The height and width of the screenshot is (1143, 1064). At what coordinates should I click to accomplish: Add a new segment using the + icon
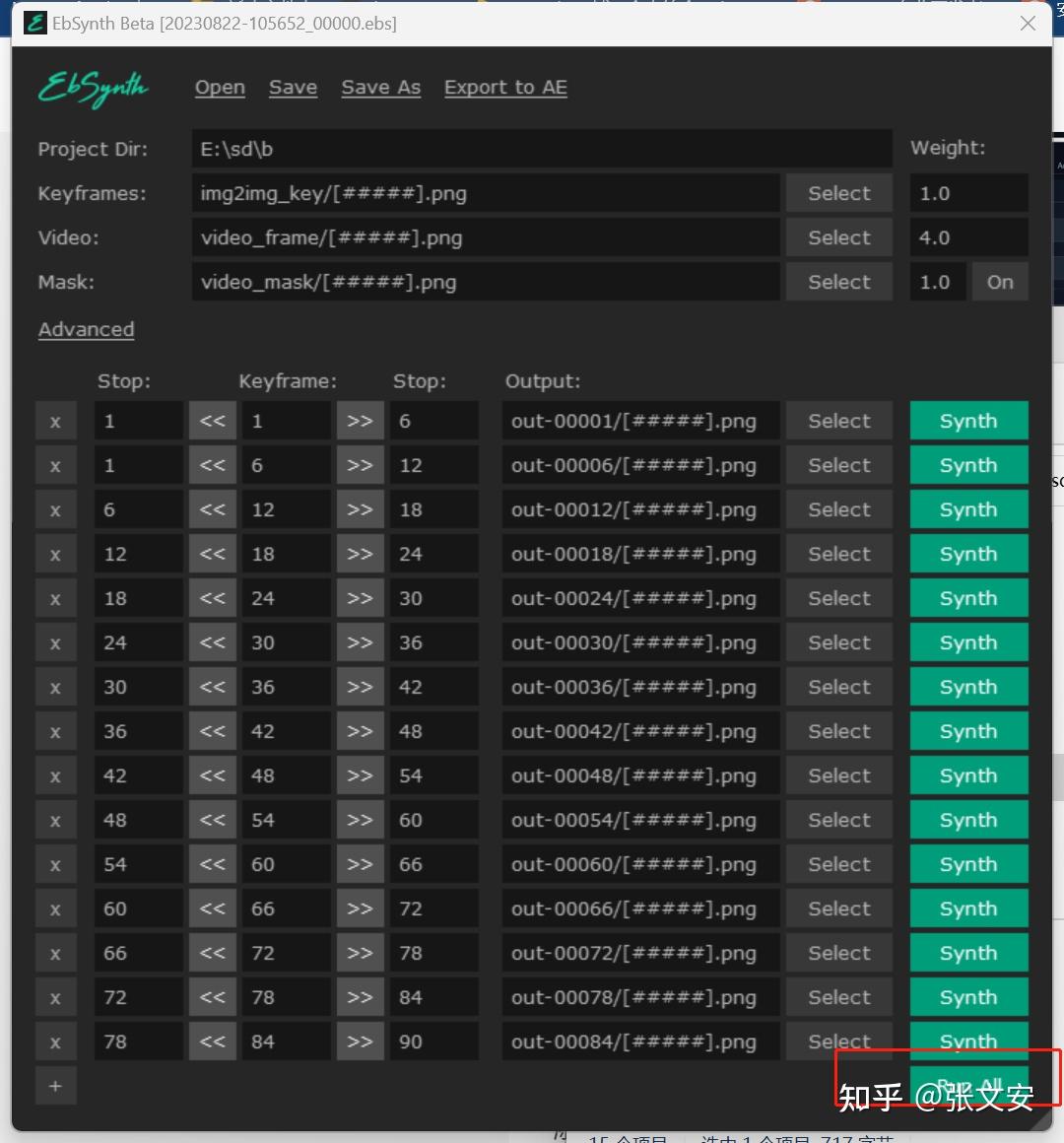click(x=55, y=1085)
